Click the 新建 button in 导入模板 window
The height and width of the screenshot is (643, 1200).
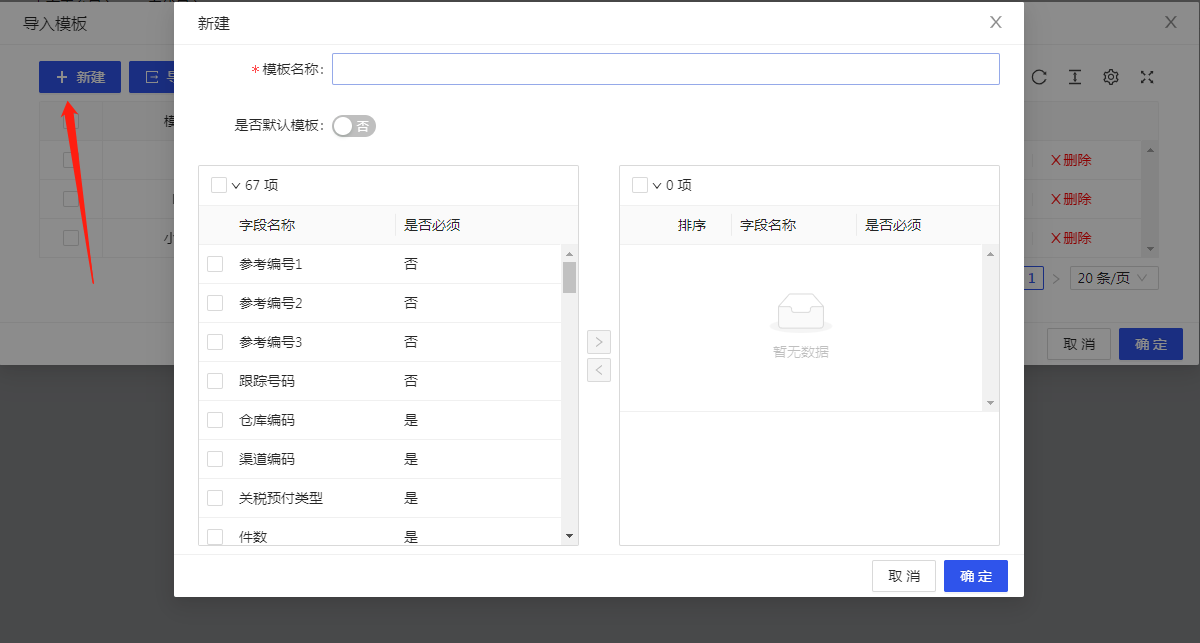point(80,77)
